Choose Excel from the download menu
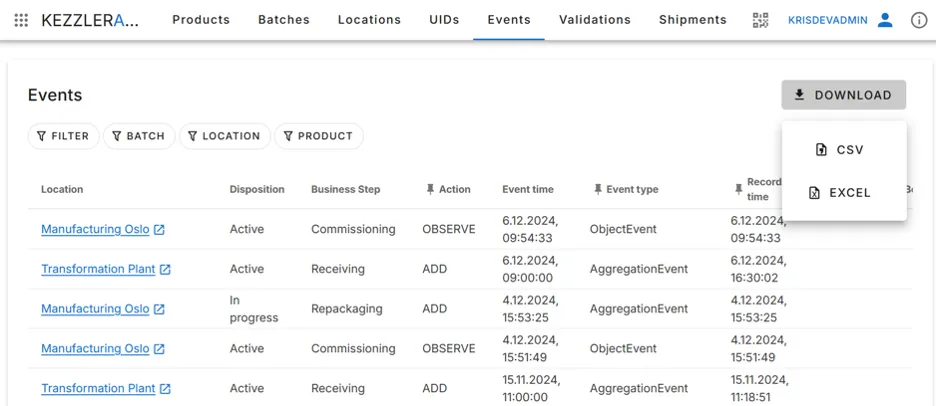Screen dimensions: 936x406 coord(843,193)
